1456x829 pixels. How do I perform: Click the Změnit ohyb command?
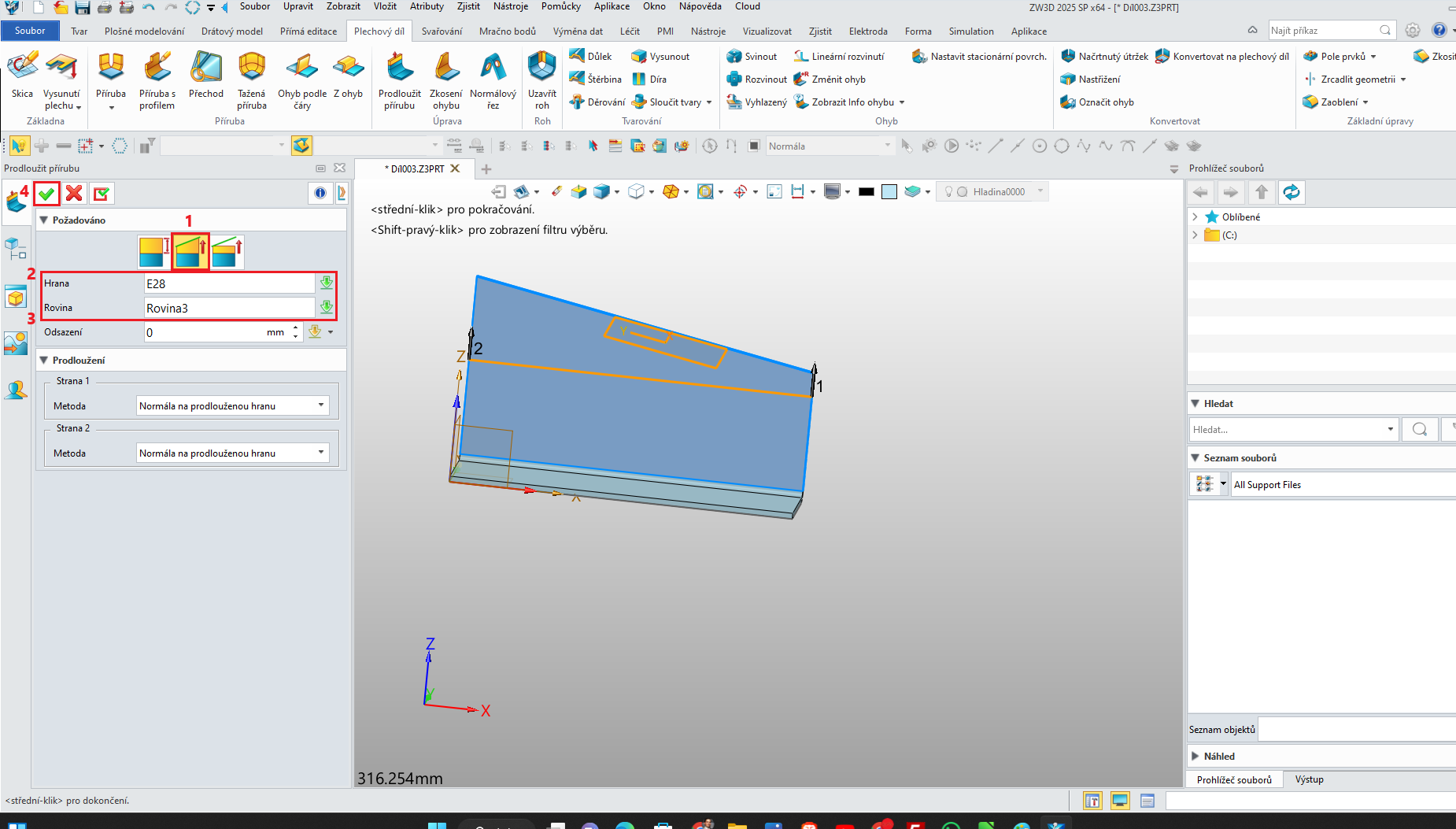[830, 79]
